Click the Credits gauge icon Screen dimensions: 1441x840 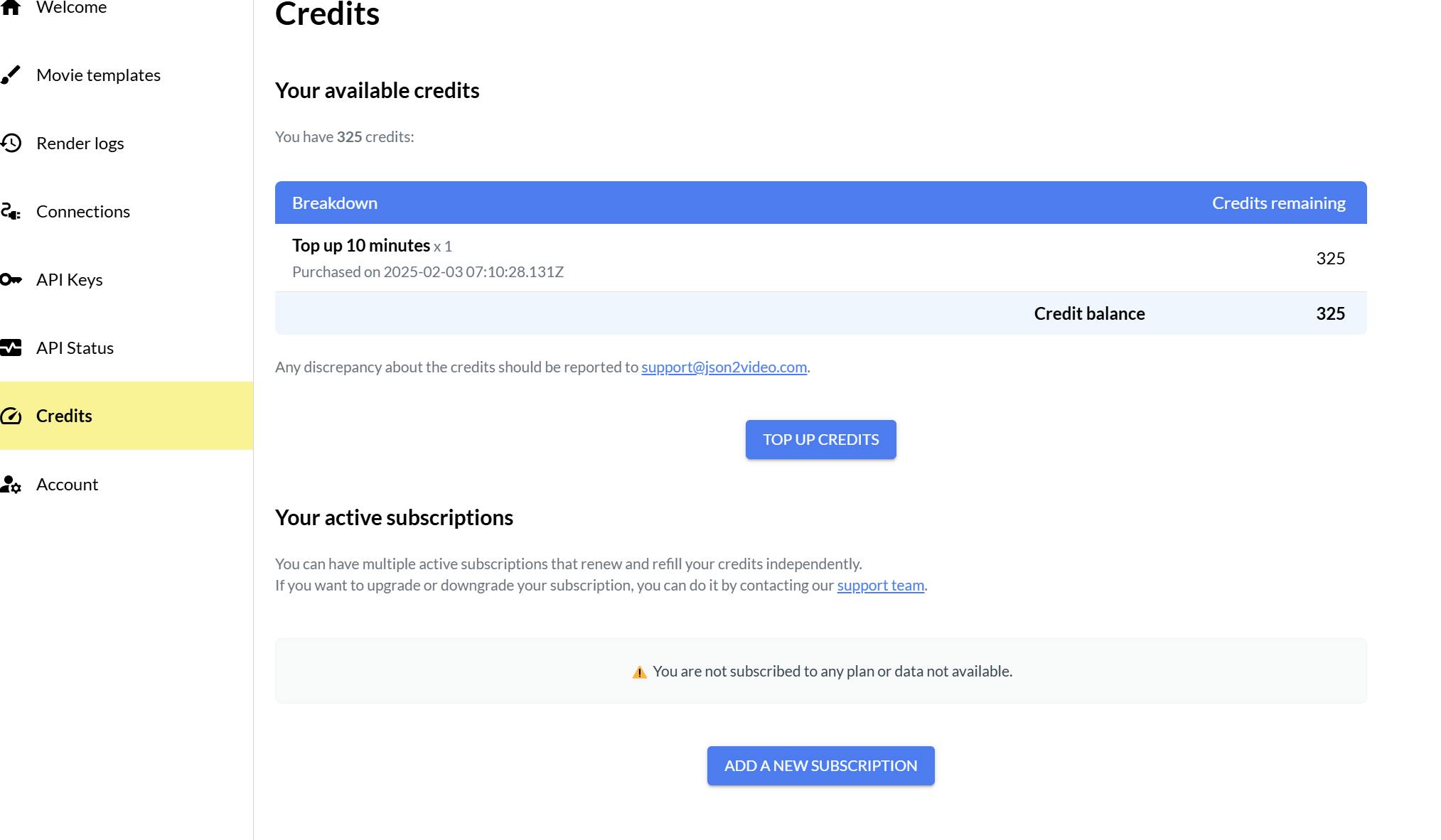[11, 416]
